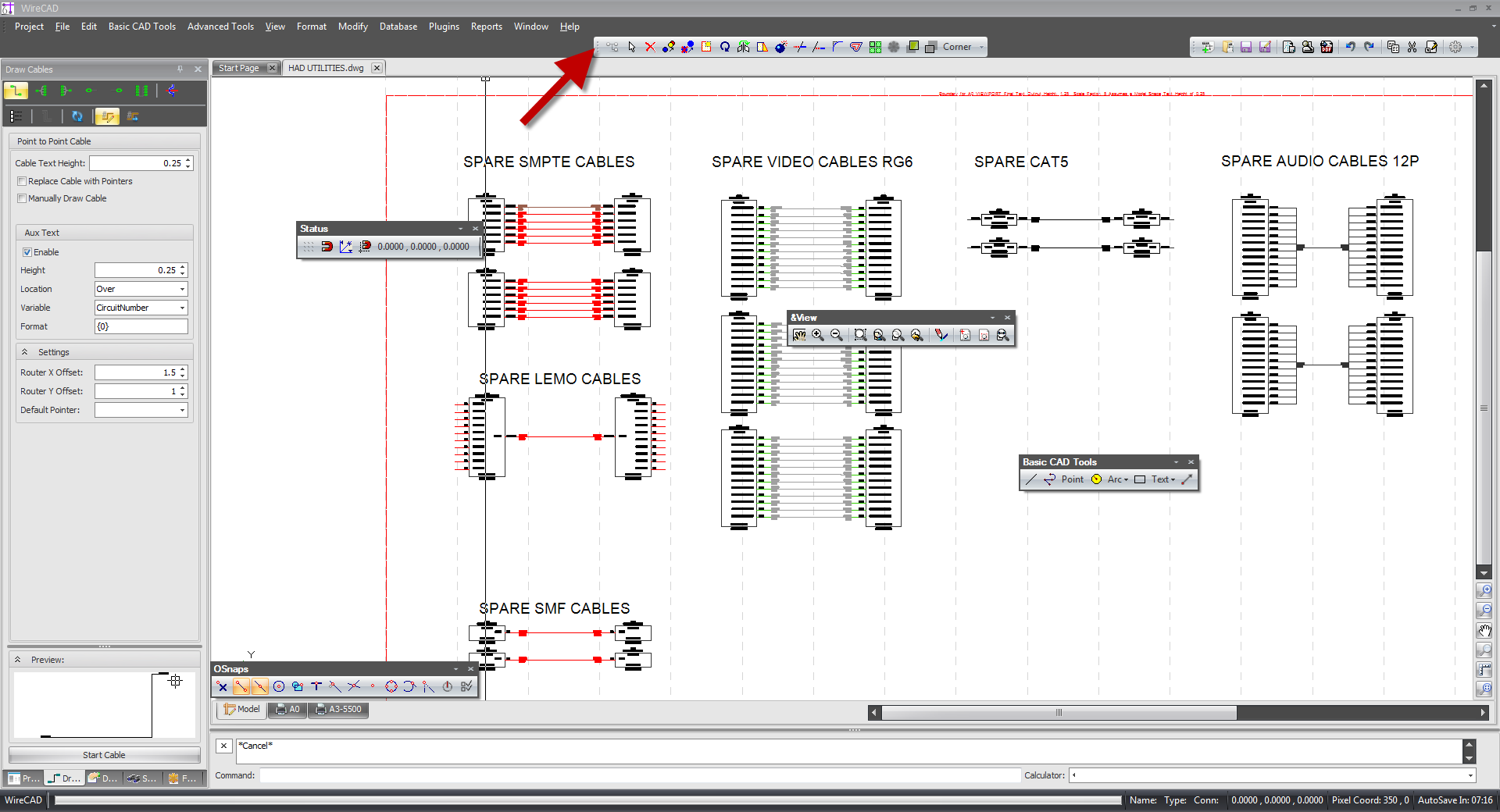This screenshot has width=1500, height=812.
Task: Switch to the Start Page tab
Action: click(x=239, y=68)
